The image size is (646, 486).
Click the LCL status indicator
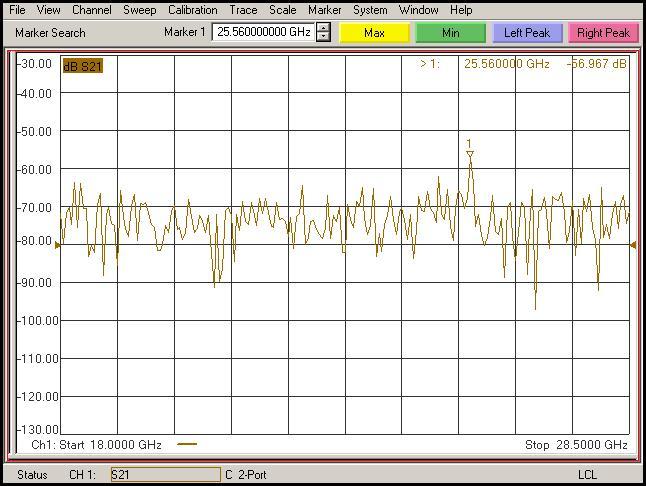click(587, 475)
